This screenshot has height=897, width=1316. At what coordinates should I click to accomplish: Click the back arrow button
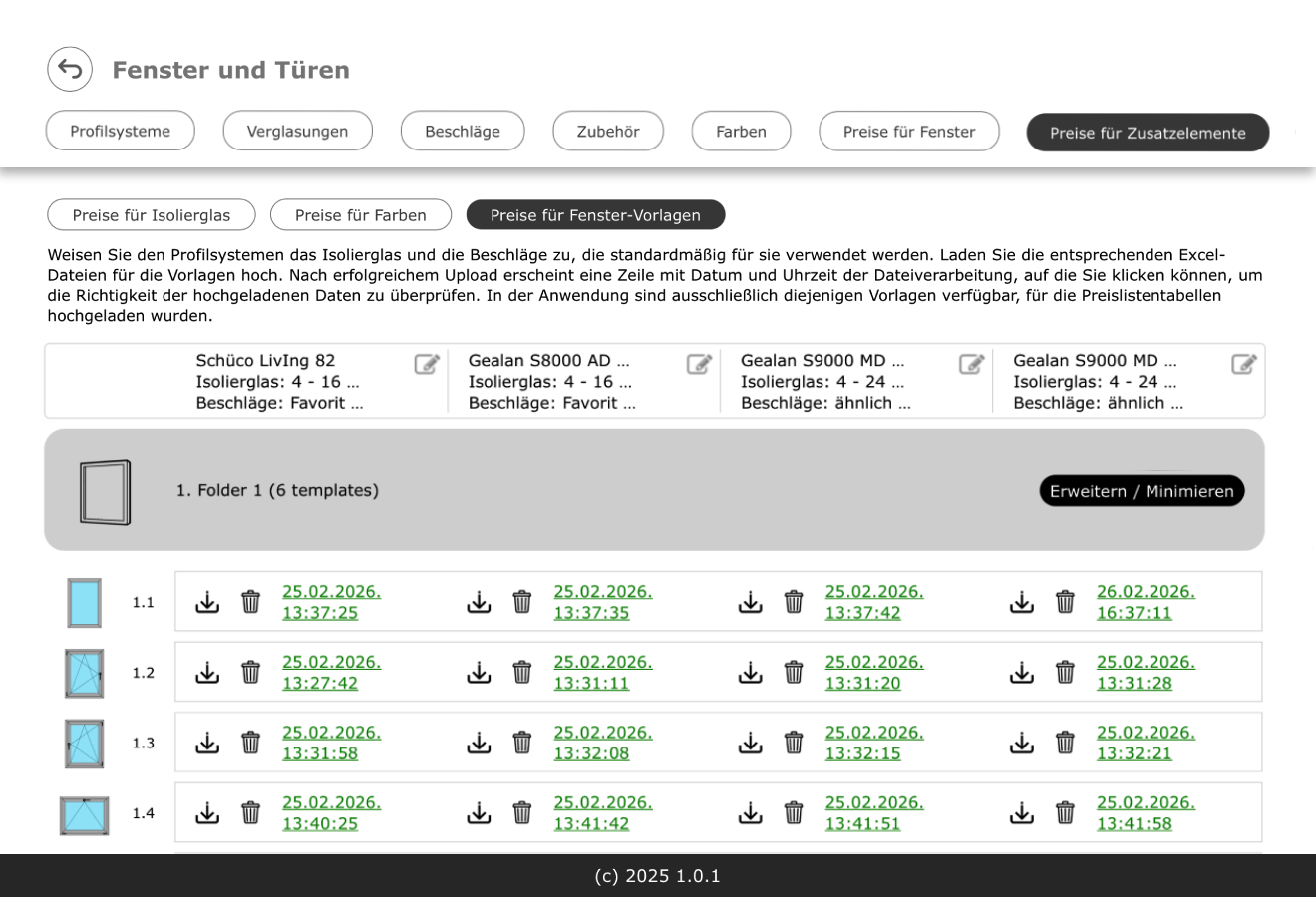tap(70, 69)
